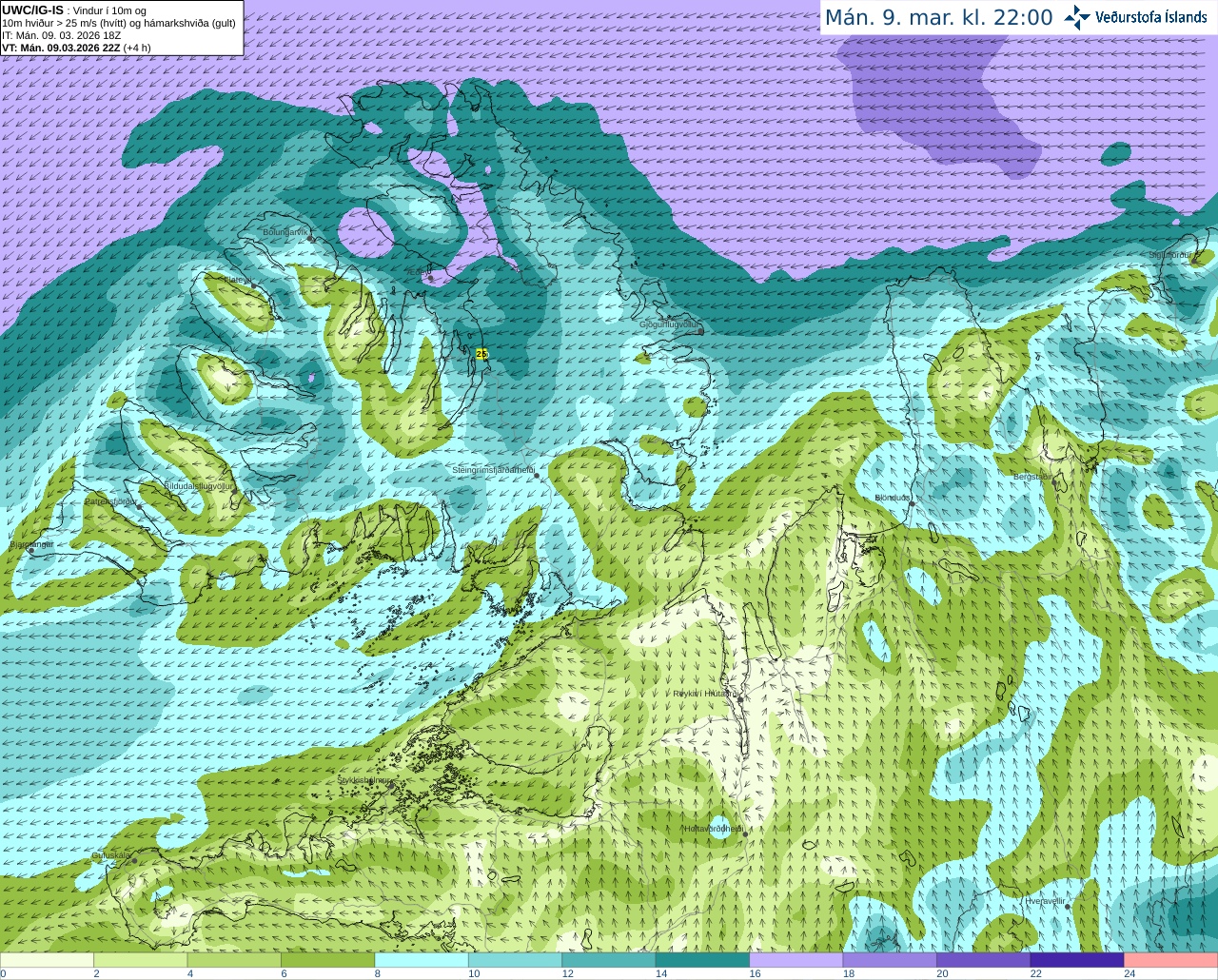Select the Flateyri station dot
The height and width of the screenshot is (980, 1218).
click(x=253, y=286)
